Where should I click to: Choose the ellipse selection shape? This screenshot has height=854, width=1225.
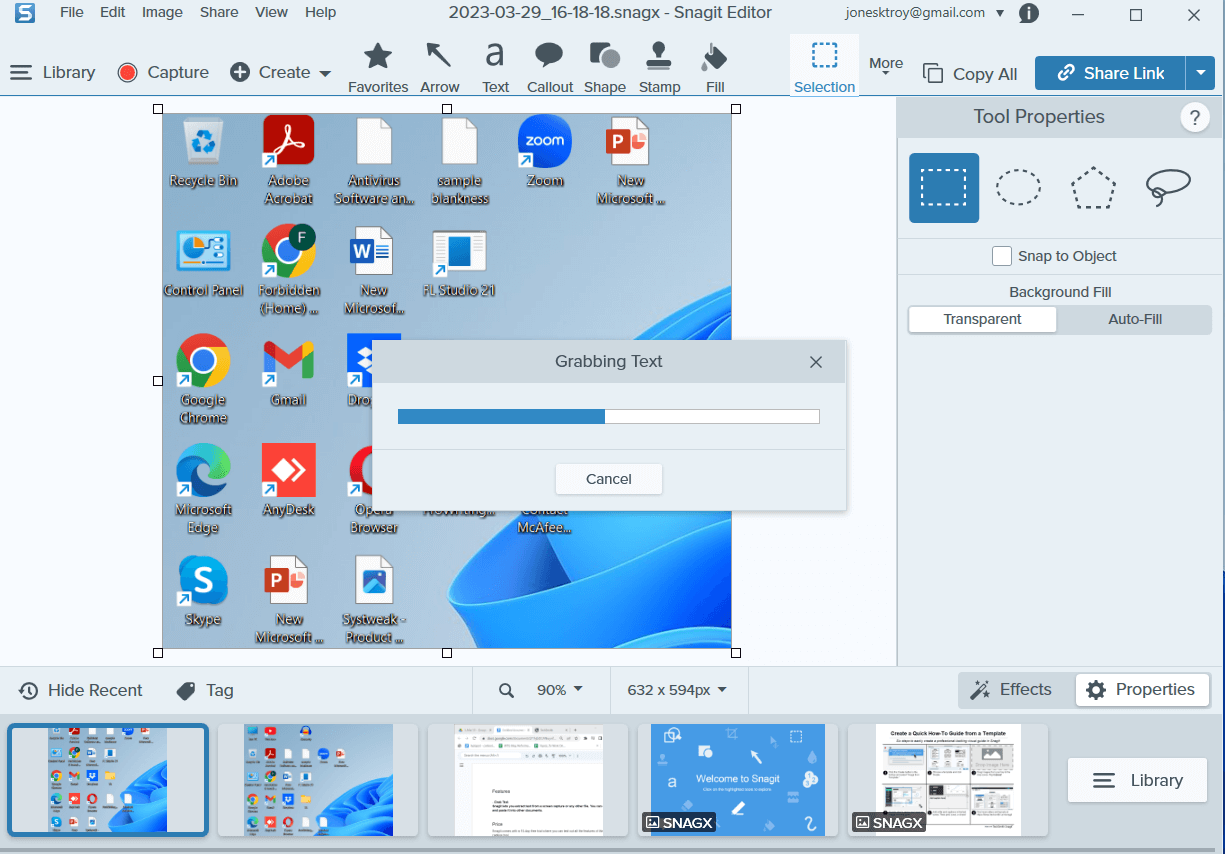coord(1018,187)
